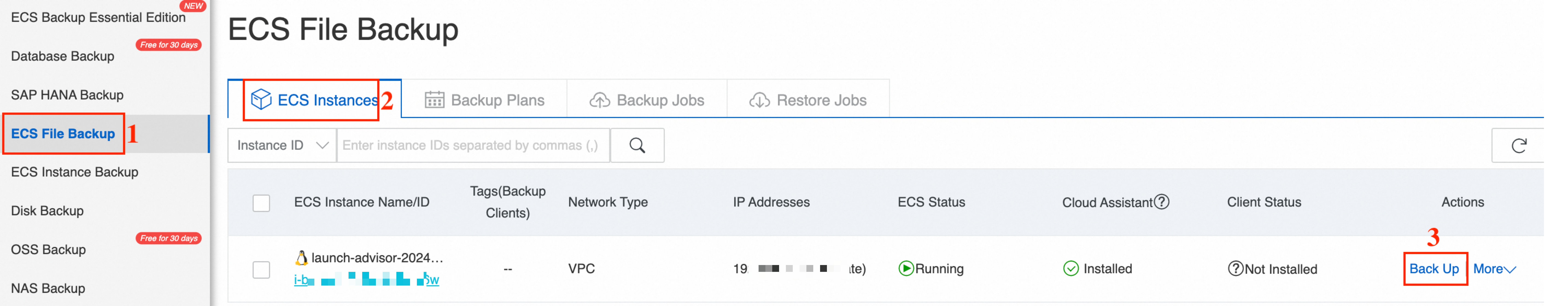
Task: Open the Restore Jobs tab
Action: coord(808,100)
